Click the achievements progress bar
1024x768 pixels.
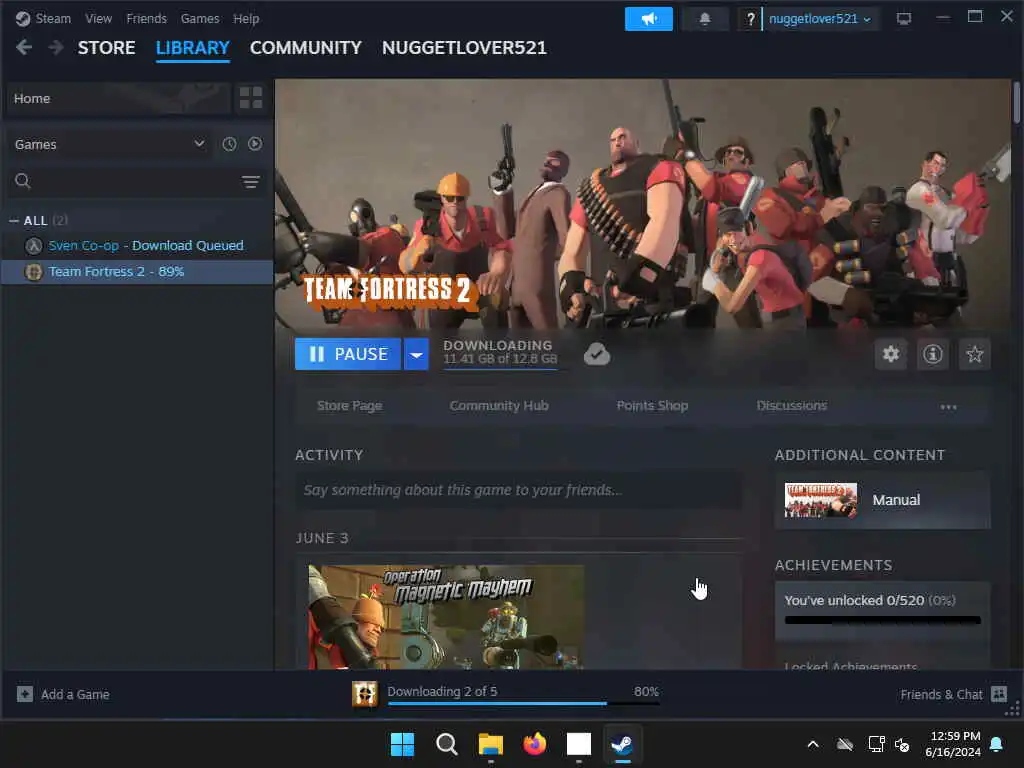click(x=882, y=620)
